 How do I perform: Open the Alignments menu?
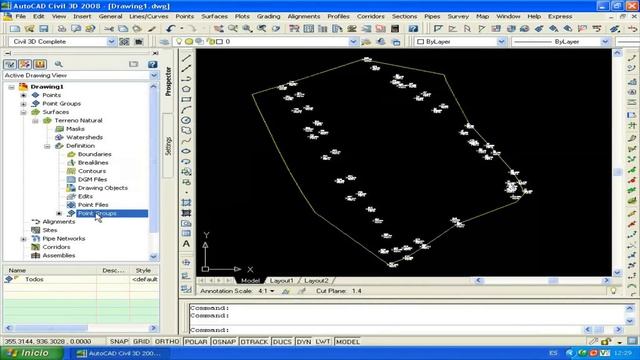tap(304, 16)
